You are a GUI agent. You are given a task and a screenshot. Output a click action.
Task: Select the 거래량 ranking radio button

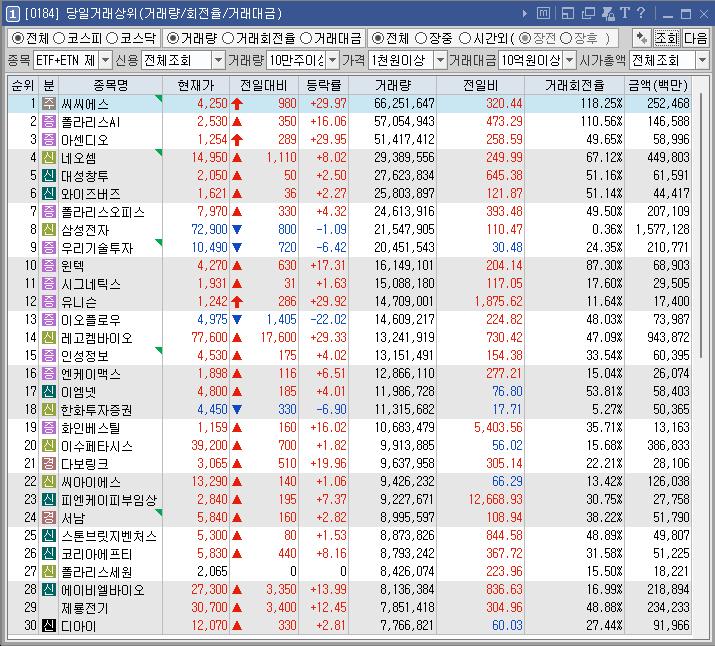point(172,38)
